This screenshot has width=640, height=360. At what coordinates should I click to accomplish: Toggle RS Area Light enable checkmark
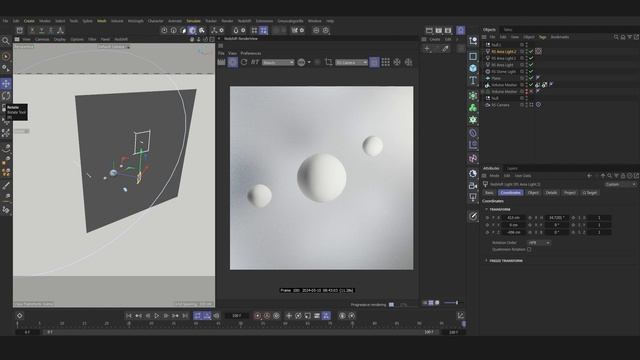click(x=531, y=65)
